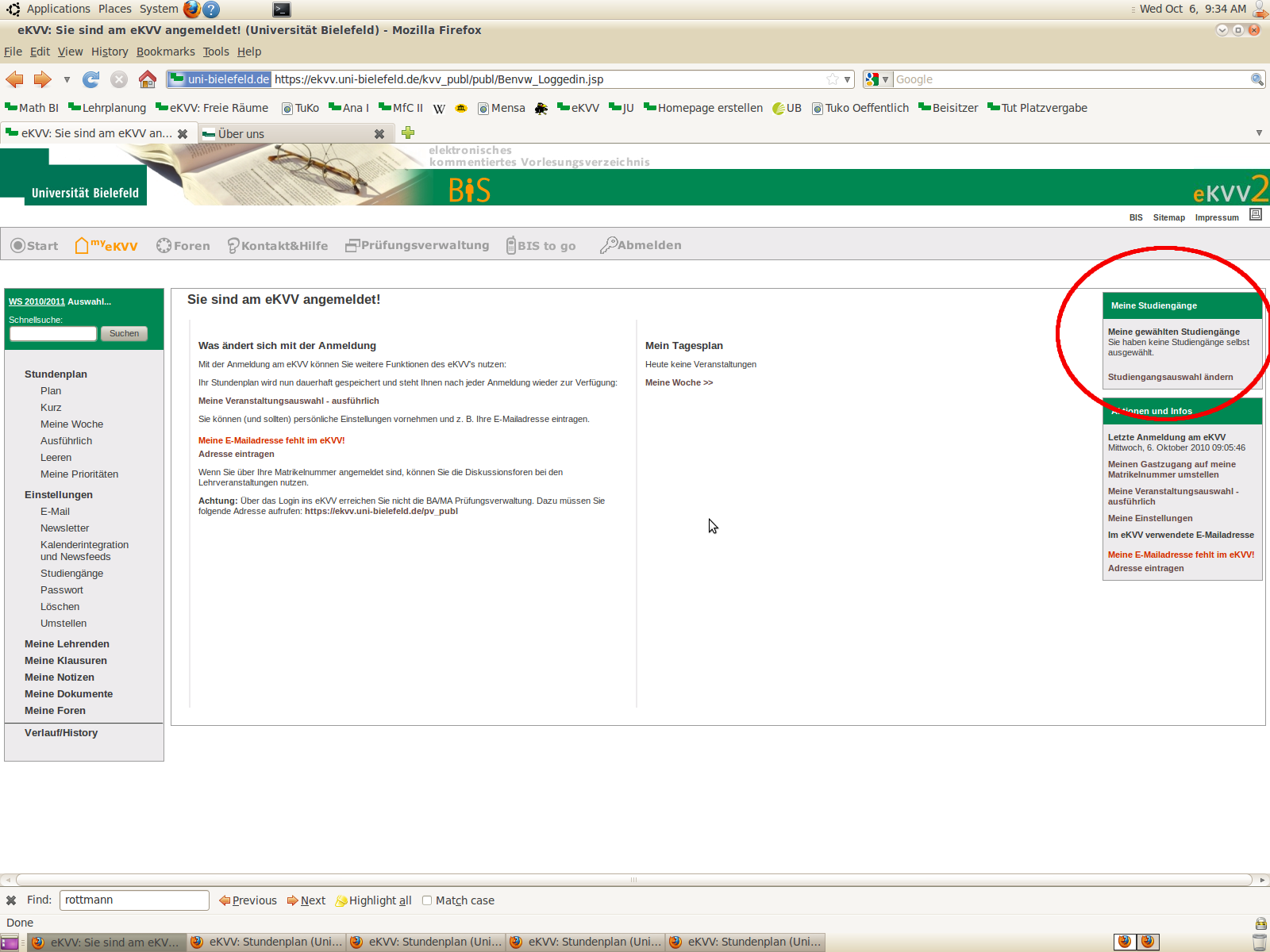Open the URL bar history dropdown
The height and width of the screenshot is (952, 1270).
coord(848,79)
